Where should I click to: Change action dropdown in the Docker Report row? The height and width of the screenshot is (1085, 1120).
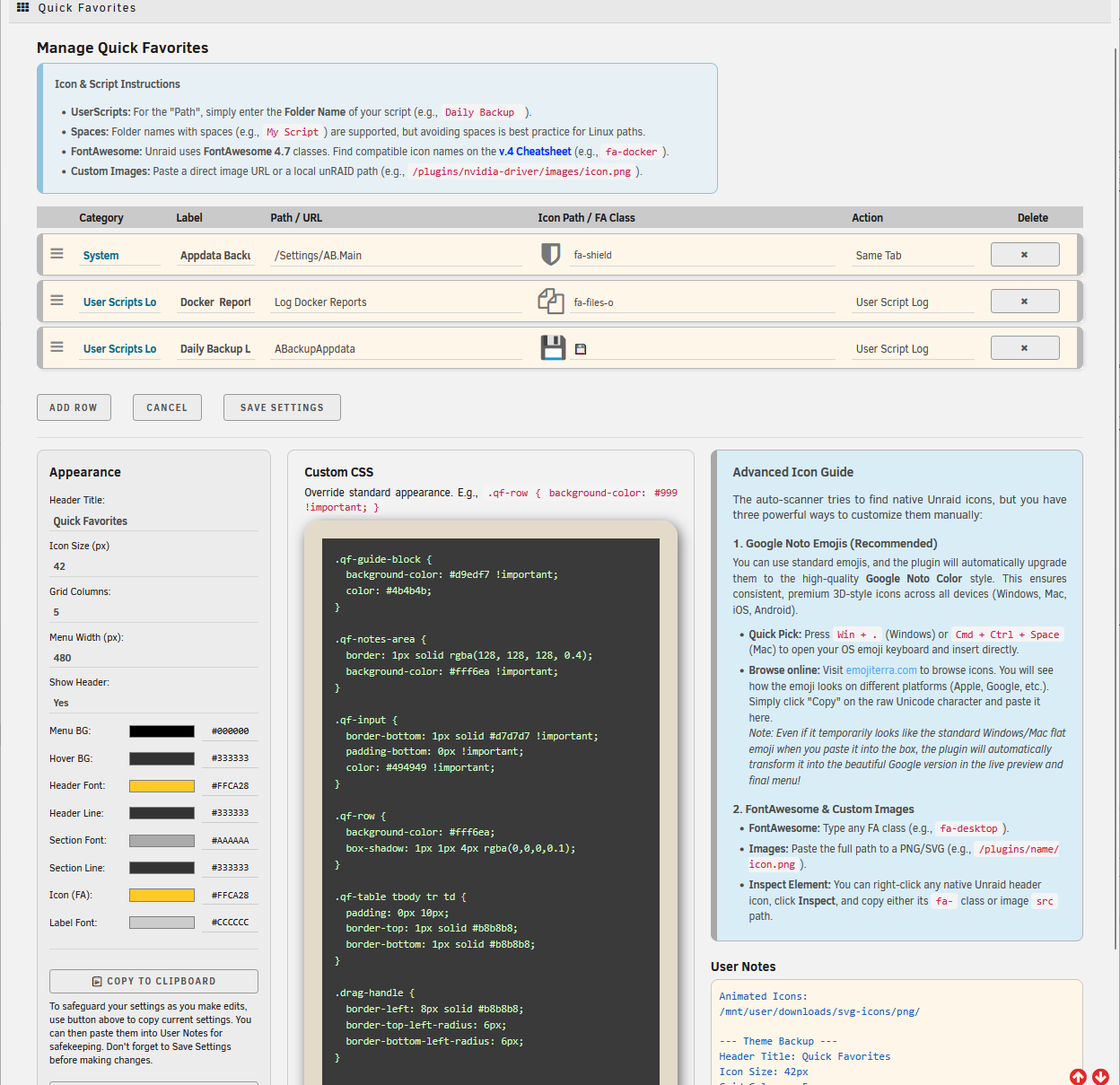point(913,302)
